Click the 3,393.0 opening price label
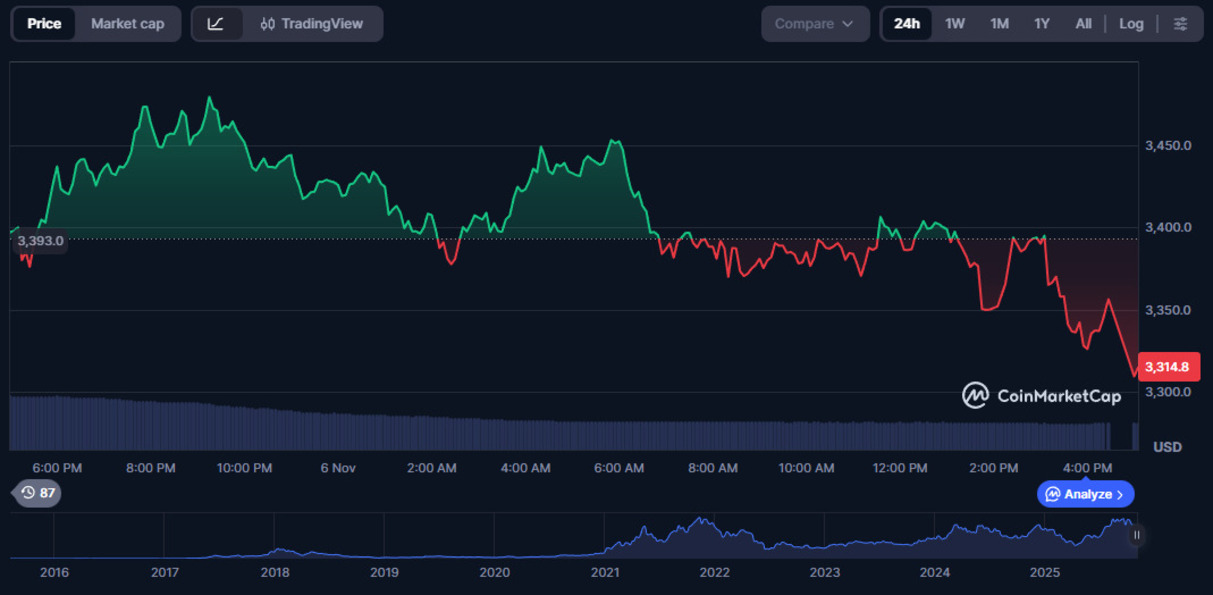 pyautogui.click(x=40, y=241)
